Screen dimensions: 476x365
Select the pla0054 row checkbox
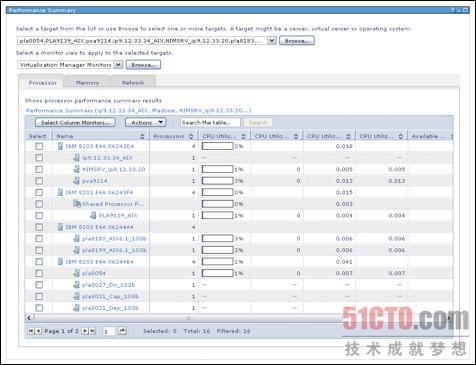(x=39, y=273)
